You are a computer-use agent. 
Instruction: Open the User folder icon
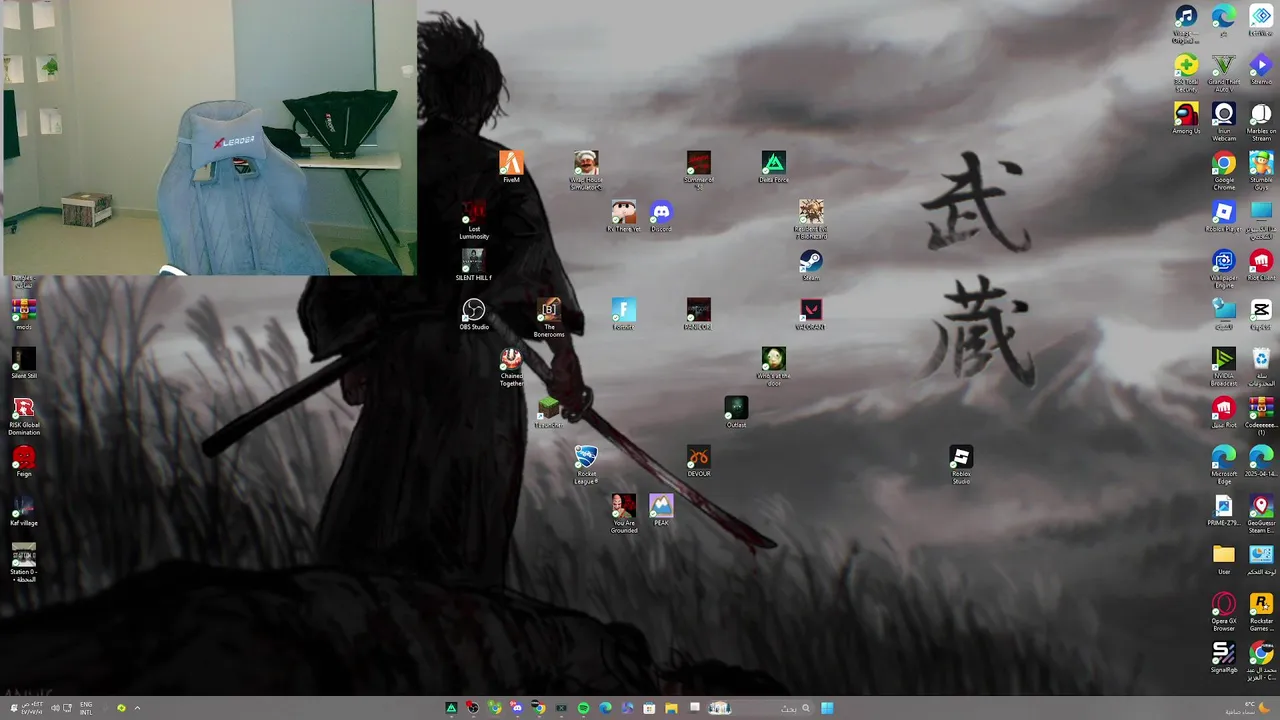pyautogui.click(x=1224, y=559)
